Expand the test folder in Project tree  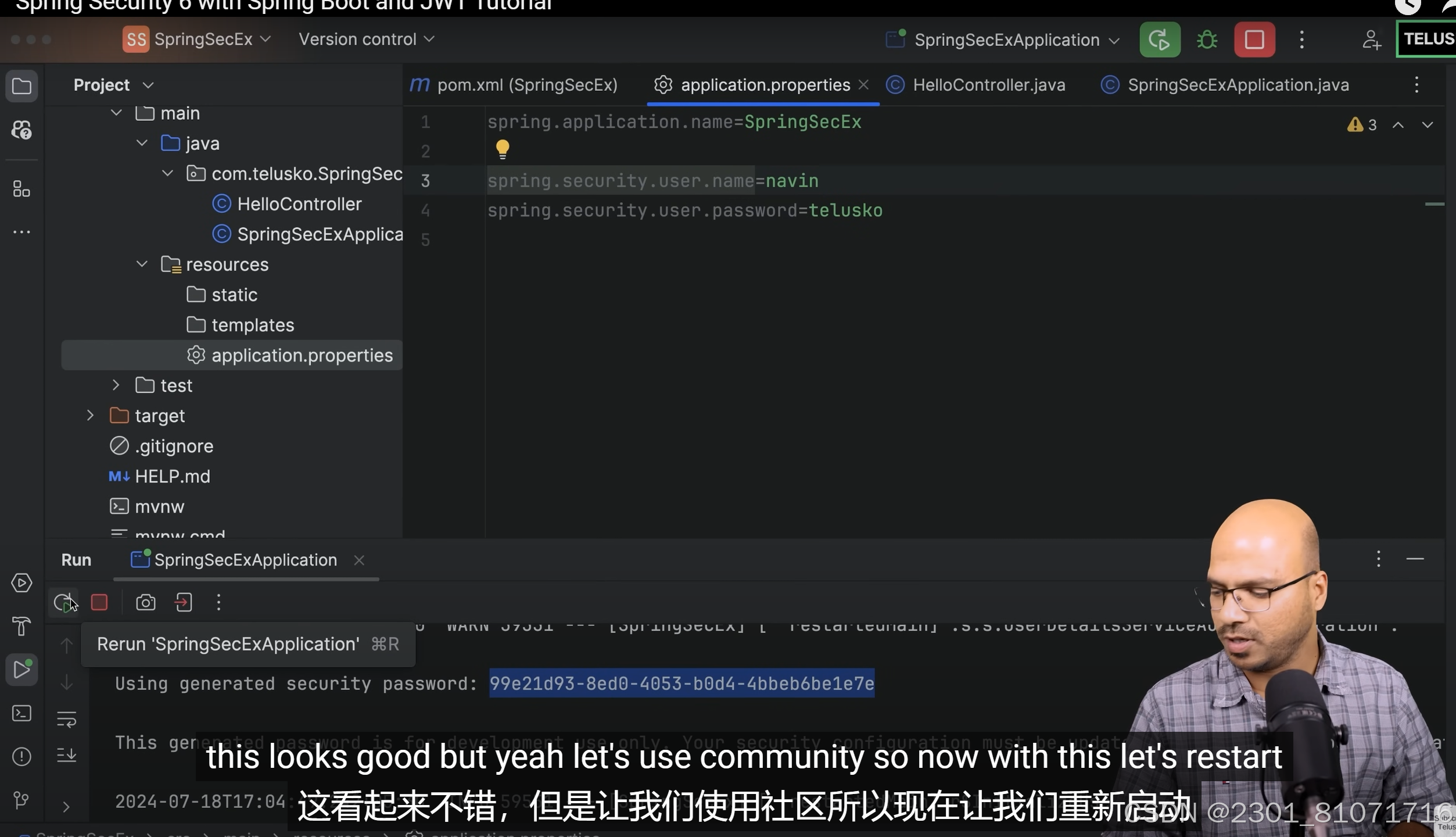114,385
